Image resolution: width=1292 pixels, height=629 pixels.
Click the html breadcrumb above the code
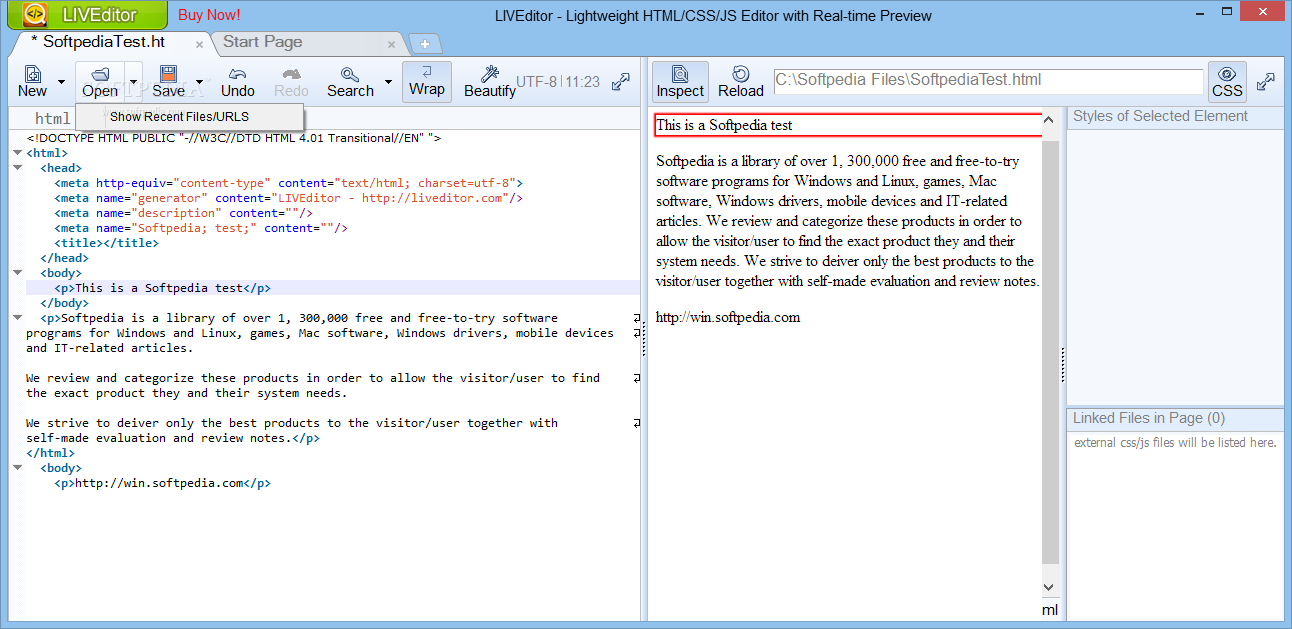(x=53, y=119)
